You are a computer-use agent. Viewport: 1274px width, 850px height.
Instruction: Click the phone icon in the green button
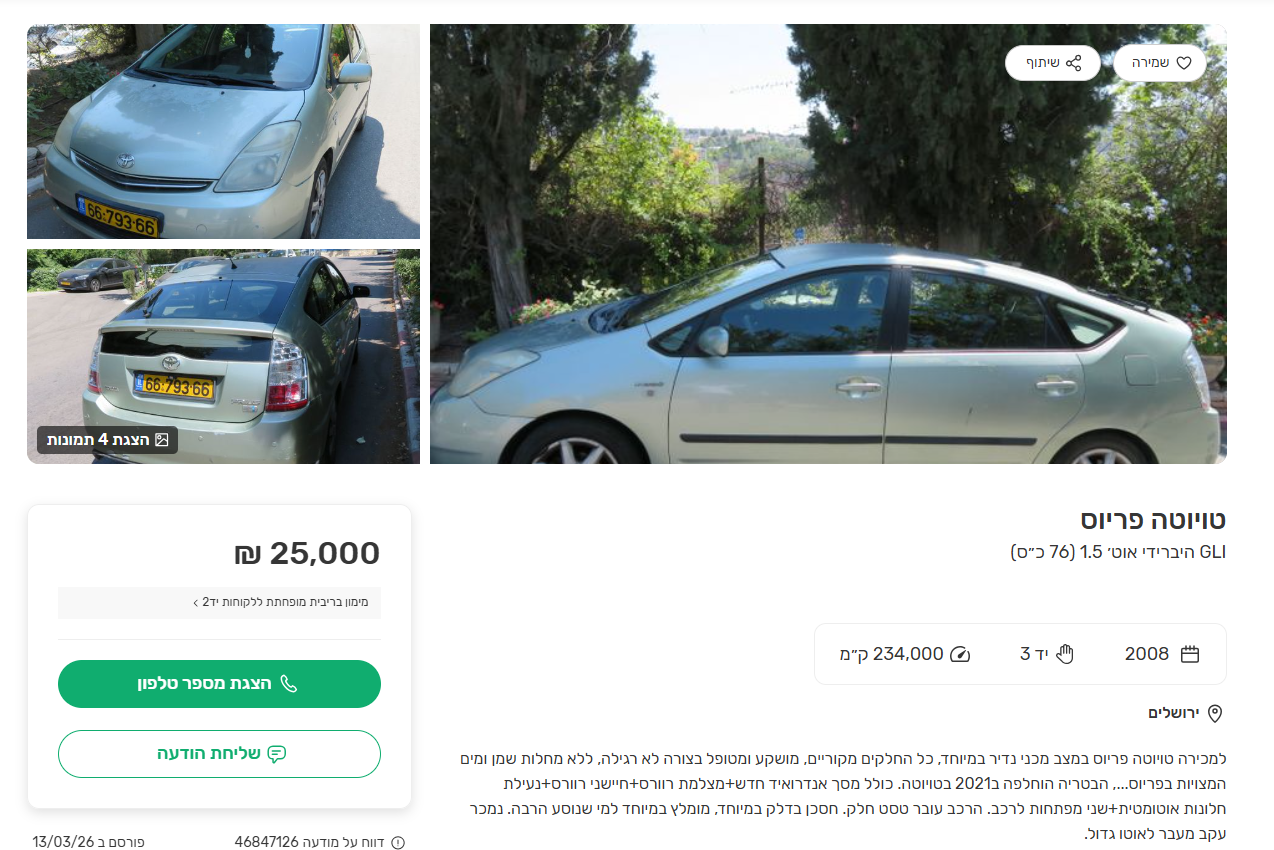[290, 683]
